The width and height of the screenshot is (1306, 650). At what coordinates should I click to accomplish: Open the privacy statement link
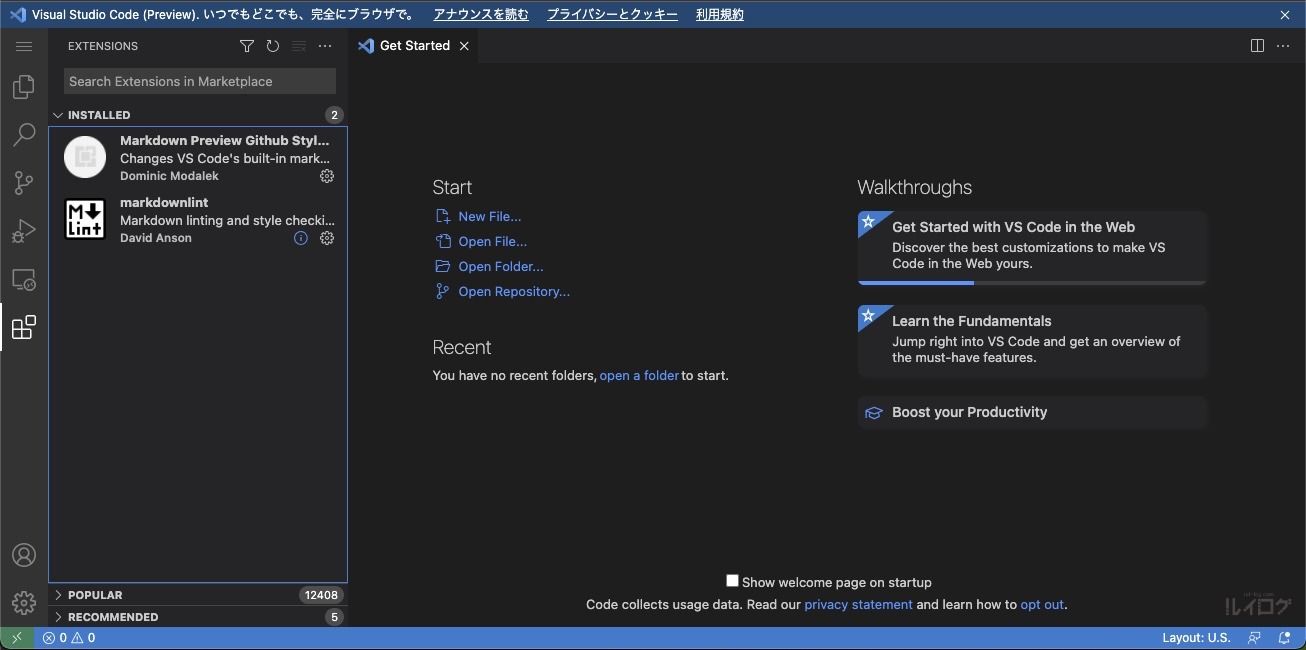pos(858,604)
